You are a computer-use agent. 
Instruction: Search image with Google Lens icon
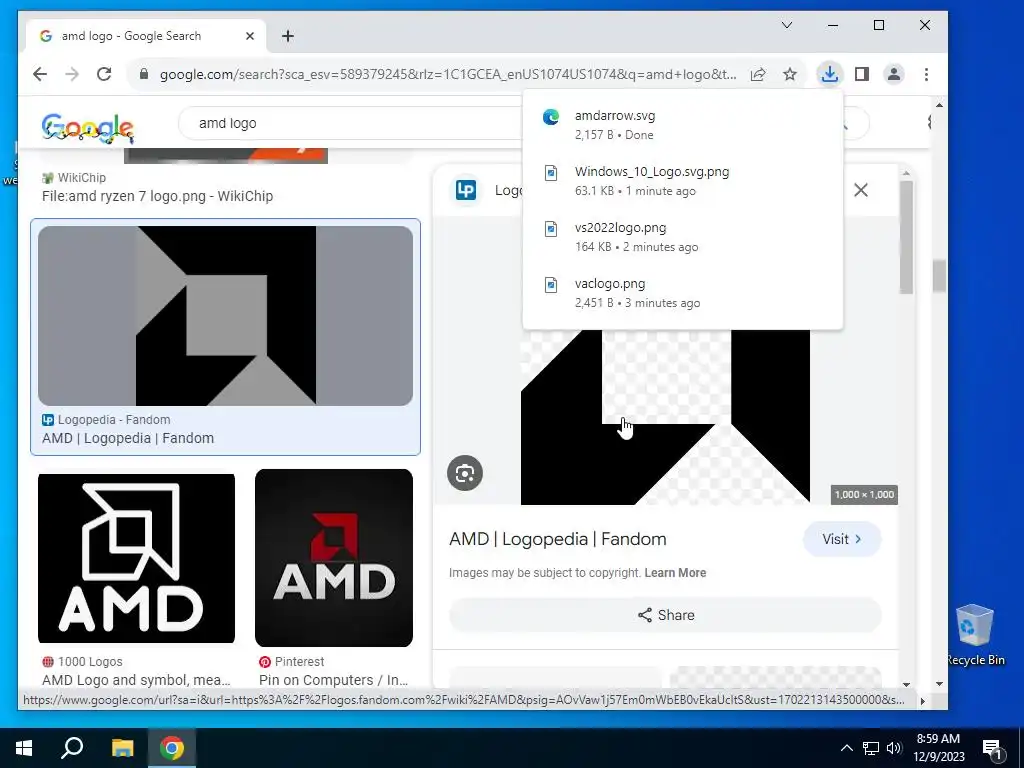[465, 473]
